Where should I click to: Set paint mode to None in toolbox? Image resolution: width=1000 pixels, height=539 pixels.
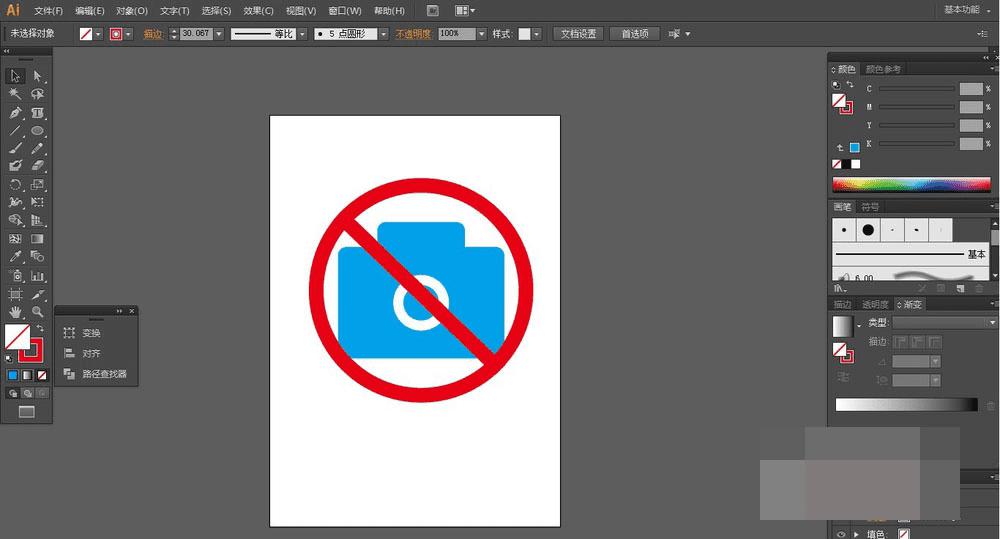(42, 375)
